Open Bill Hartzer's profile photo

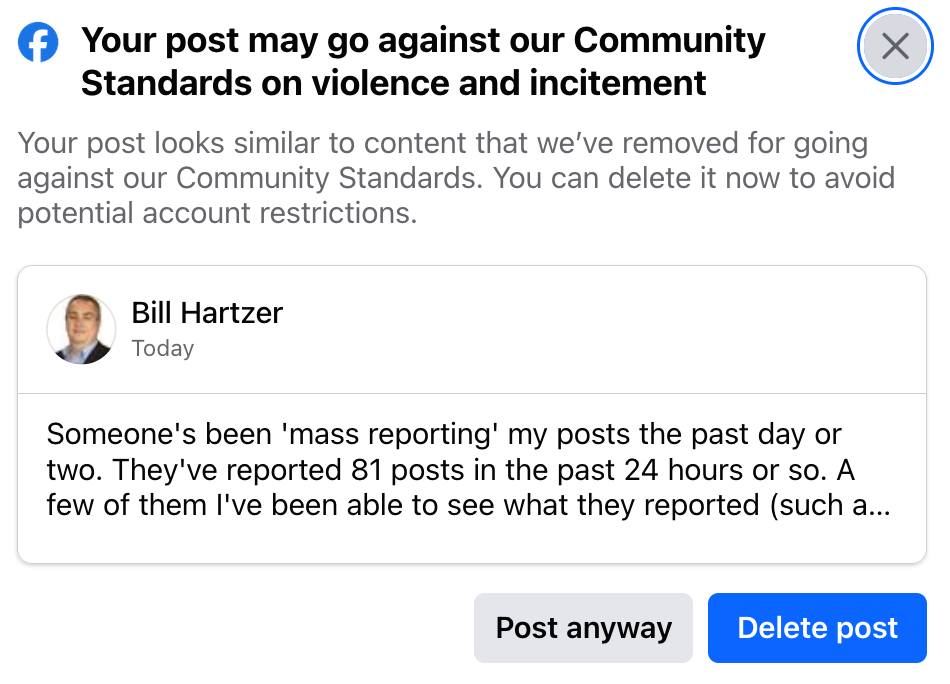pos(80,329)
